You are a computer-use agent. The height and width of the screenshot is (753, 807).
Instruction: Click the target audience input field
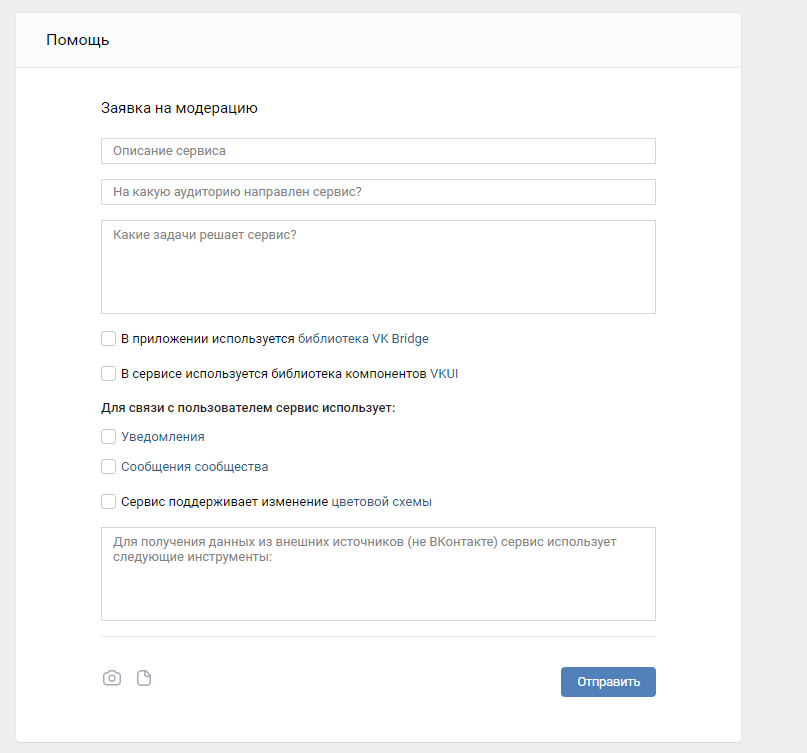tap(378, 192)
